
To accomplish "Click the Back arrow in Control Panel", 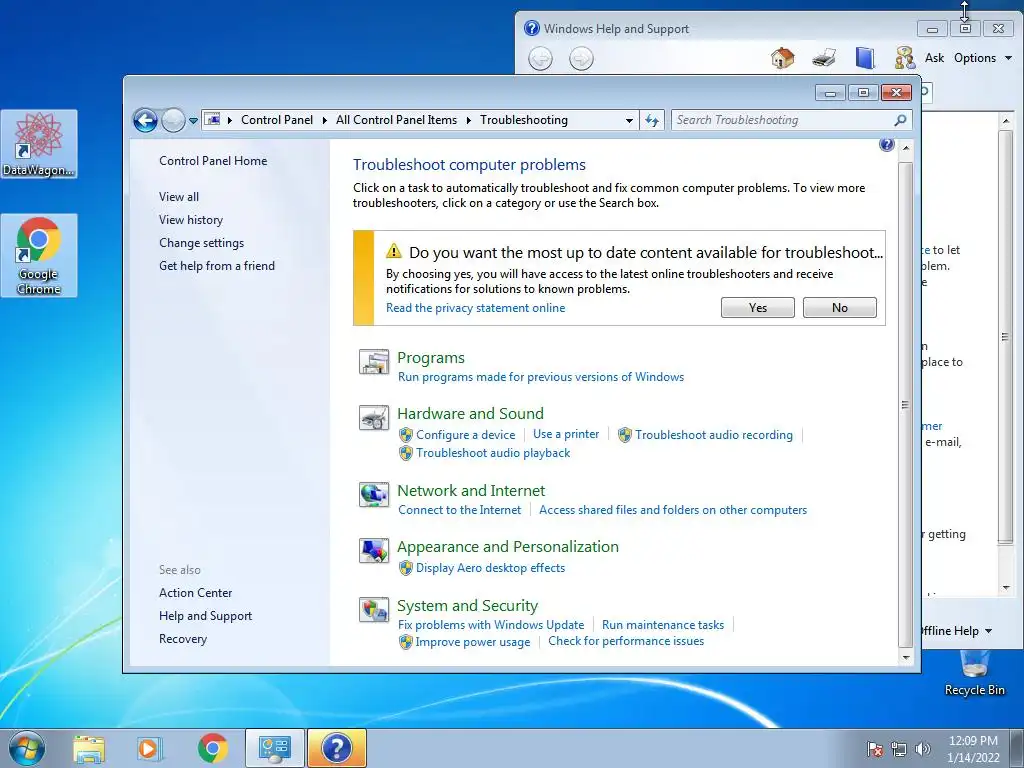I will (x=145, y=120).
